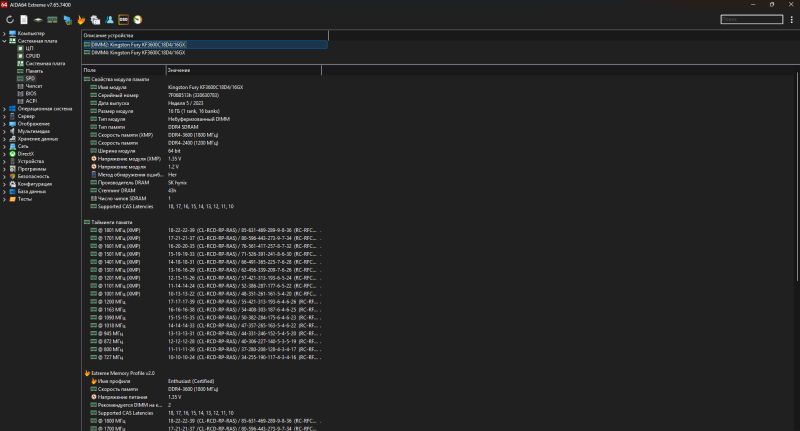Viewport: 800px width, 431px height.
Task: Click the user profile toolbar icon
Action: pos(109,19)
